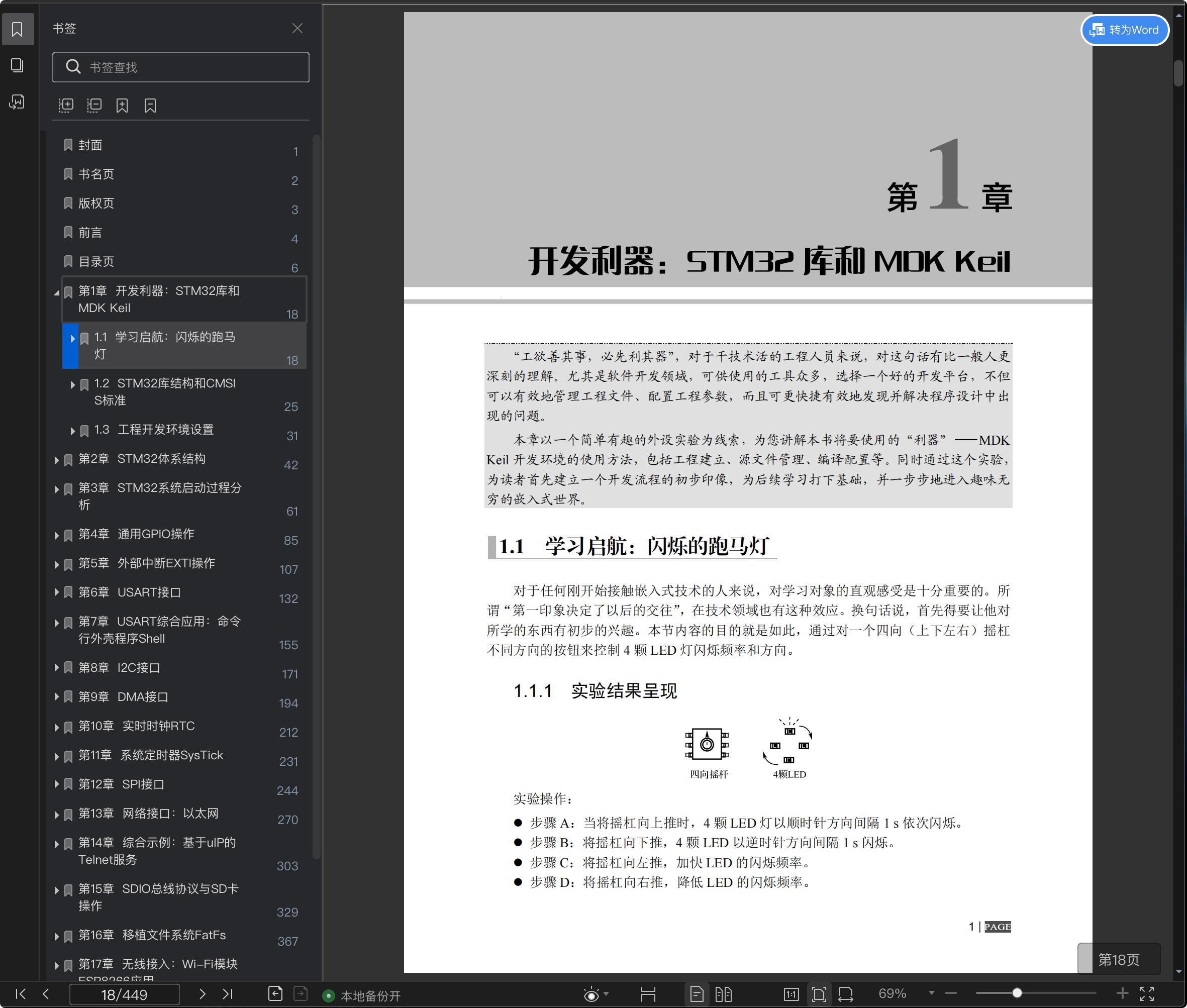Delete bookmark icon in bookmark toolbar
The height and width of the screenshot is (1008, 1187).
(150, 105)
